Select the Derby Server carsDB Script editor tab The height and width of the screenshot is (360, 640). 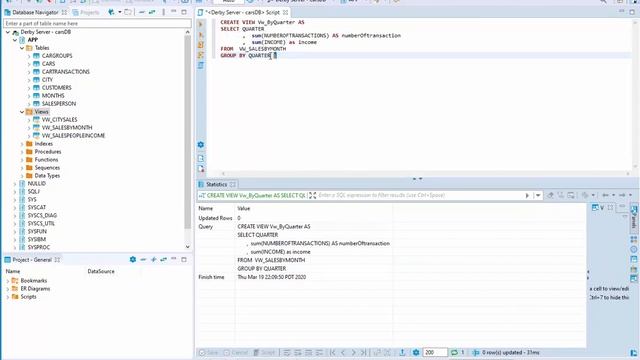[x=243, y=12]
